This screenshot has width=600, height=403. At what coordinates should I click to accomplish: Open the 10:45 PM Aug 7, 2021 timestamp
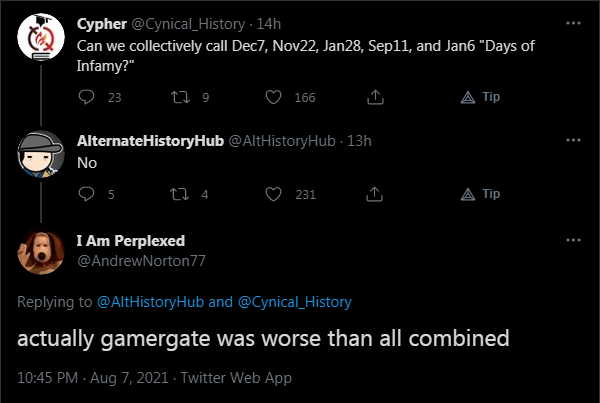coord(93,378)
